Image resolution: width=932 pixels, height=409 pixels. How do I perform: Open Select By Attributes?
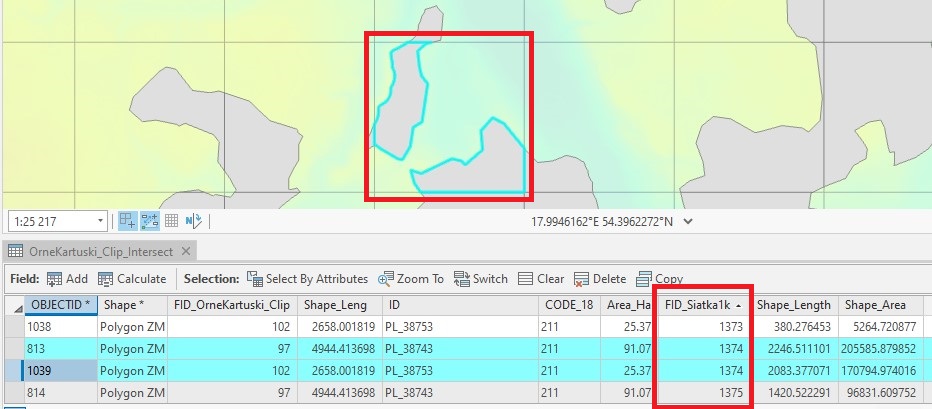pos(255,279)
